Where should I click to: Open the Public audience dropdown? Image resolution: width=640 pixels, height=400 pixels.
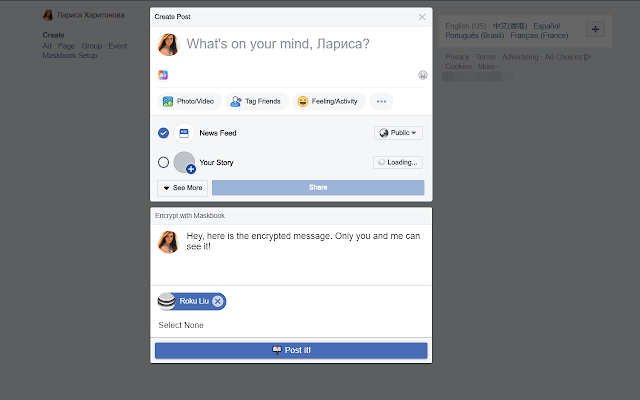pyautogui.click(x=398, y=133)
